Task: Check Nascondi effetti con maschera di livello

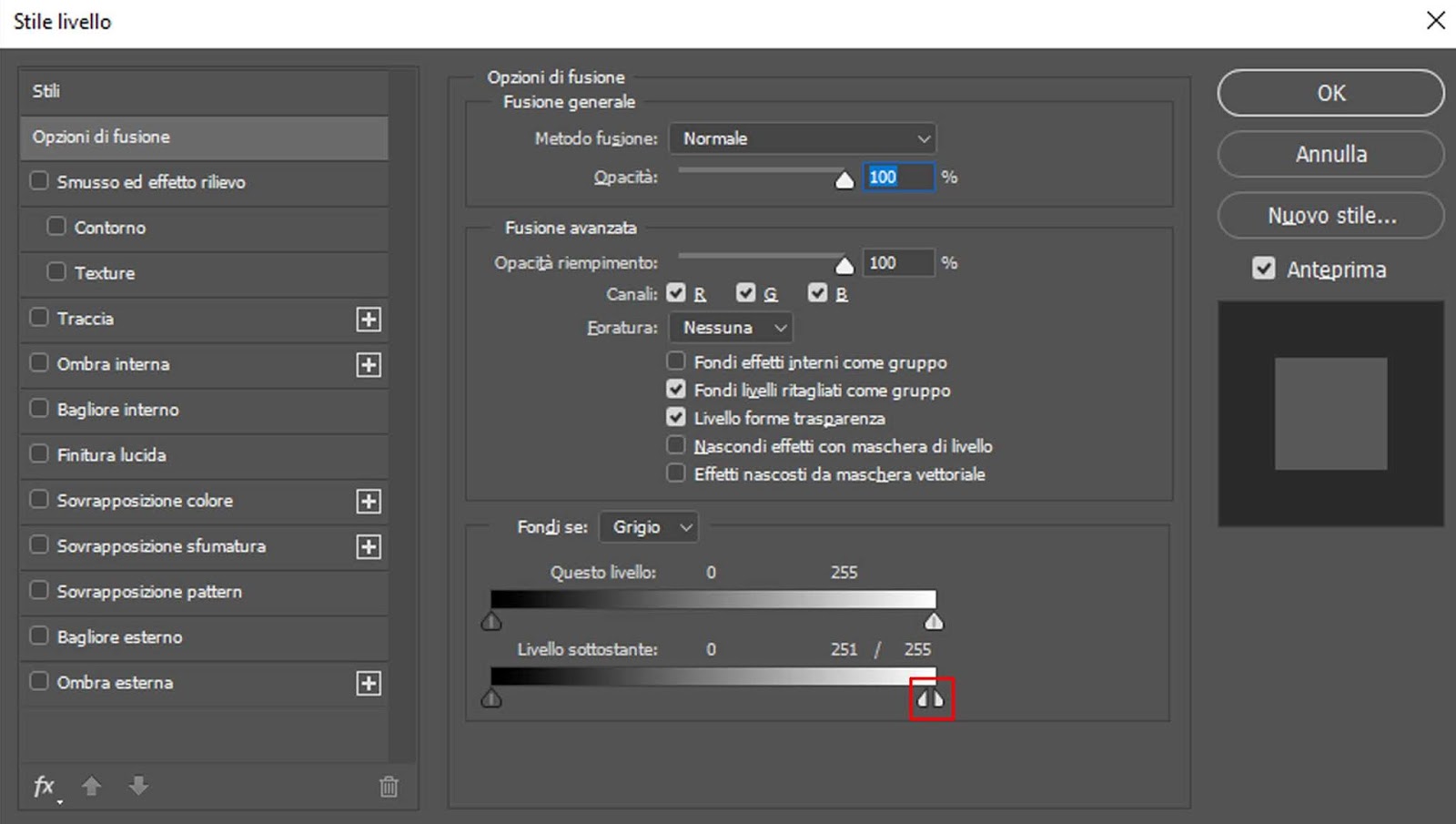Action: pyautogui.click(x=675, y=444)
